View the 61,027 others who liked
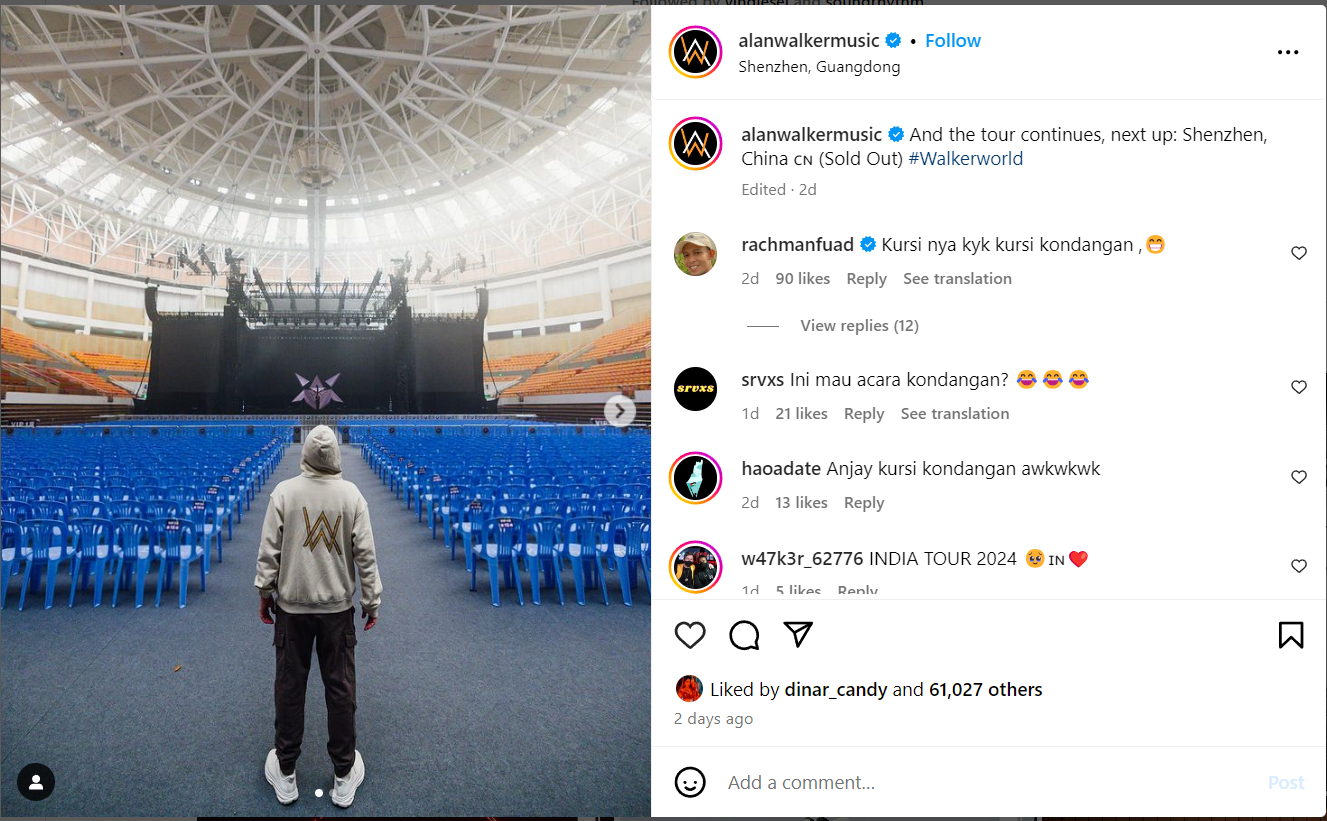Image resolution: width=1327 pixels, height=821 pixels. tap(986, 689)
